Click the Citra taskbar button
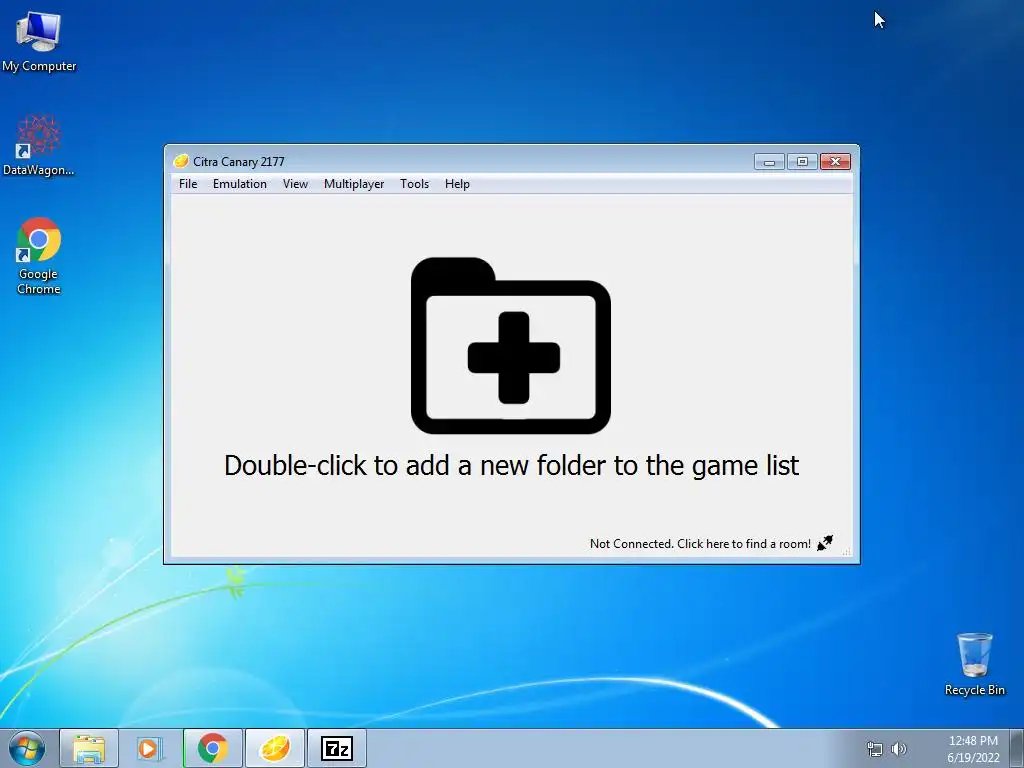The width and height of the screenshot is (1024, 768). pos(275,748)
